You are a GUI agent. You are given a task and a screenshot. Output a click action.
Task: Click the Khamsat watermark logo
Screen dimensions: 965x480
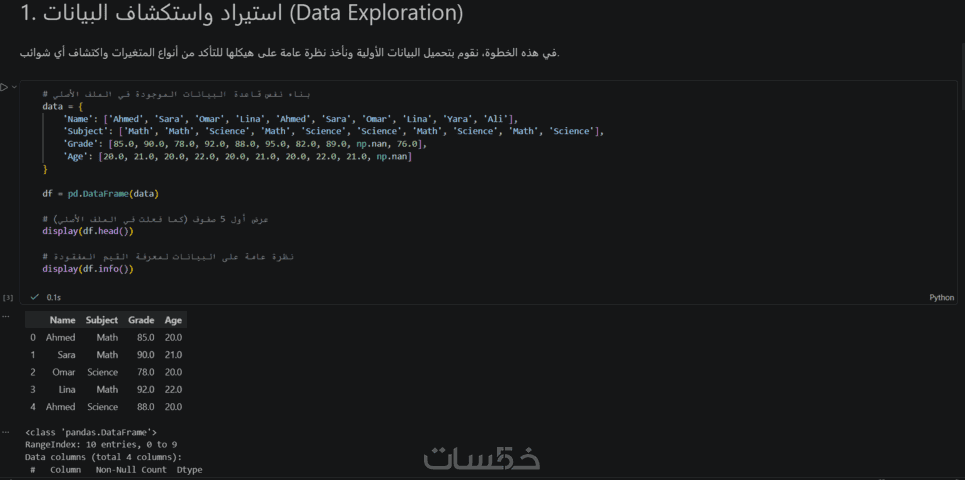[x=481, y=458]
